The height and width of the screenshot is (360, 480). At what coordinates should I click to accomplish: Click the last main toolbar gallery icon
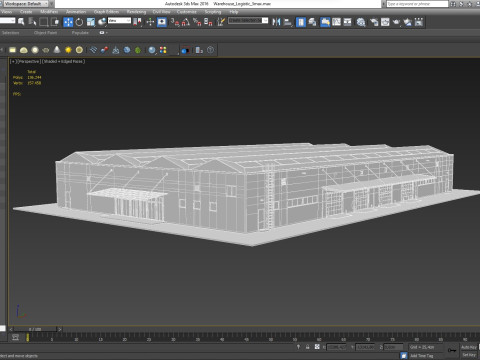419,22
